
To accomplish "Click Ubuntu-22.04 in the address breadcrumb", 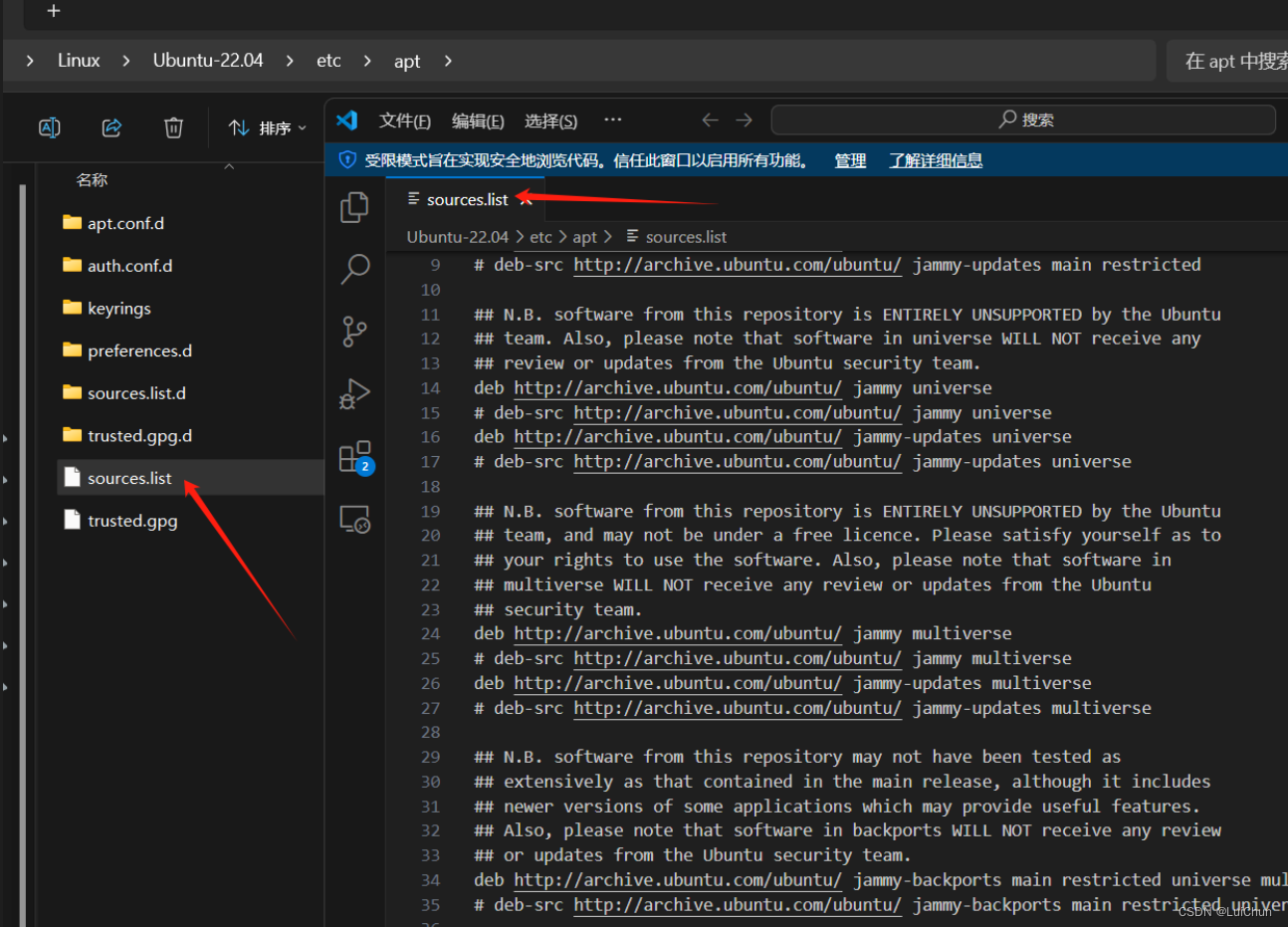I will tap(208, 61).
